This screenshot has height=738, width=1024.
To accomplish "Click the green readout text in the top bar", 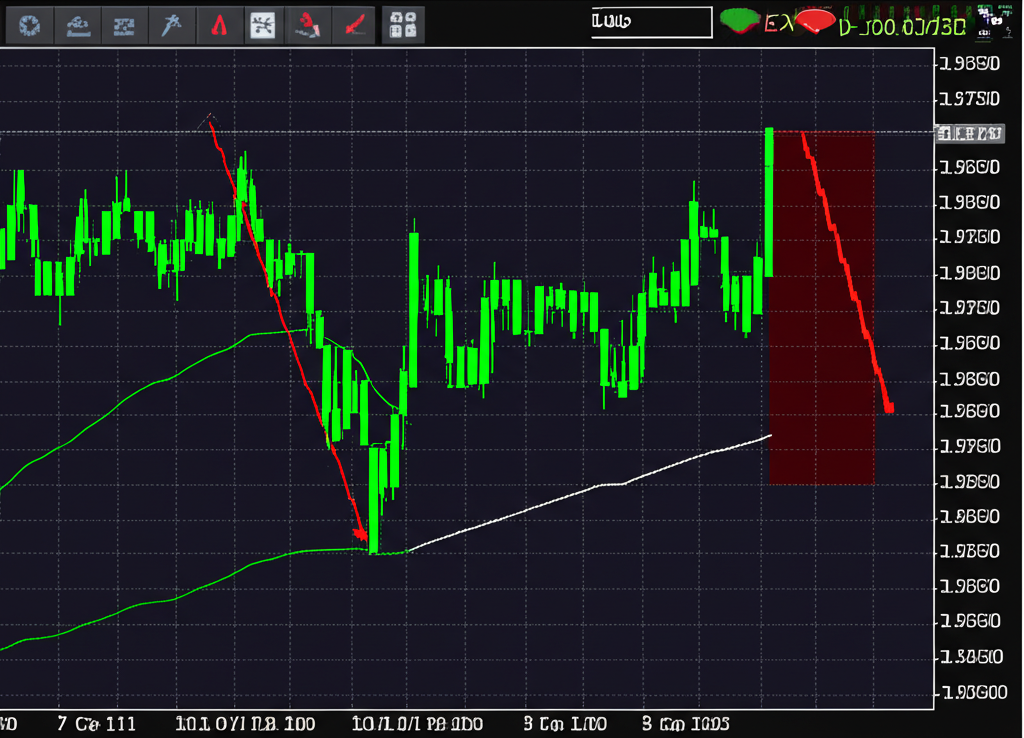I will [902, 27].
